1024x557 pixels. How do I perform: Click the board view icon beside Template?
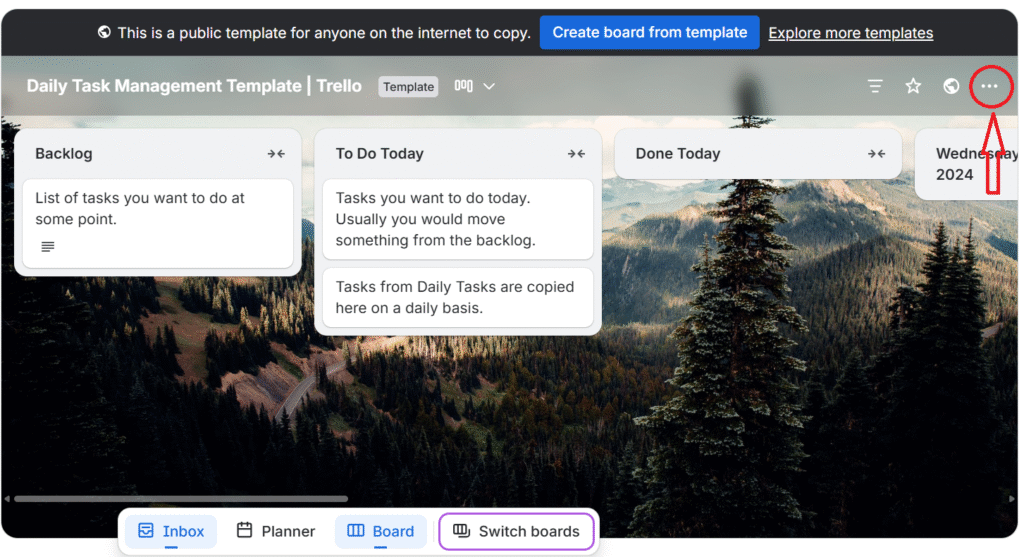pos(464,86)
